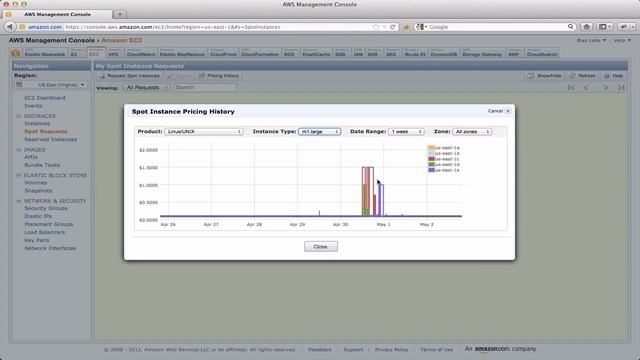Click Feedback footer link
640x360 pixels.
tap(320, 350)
